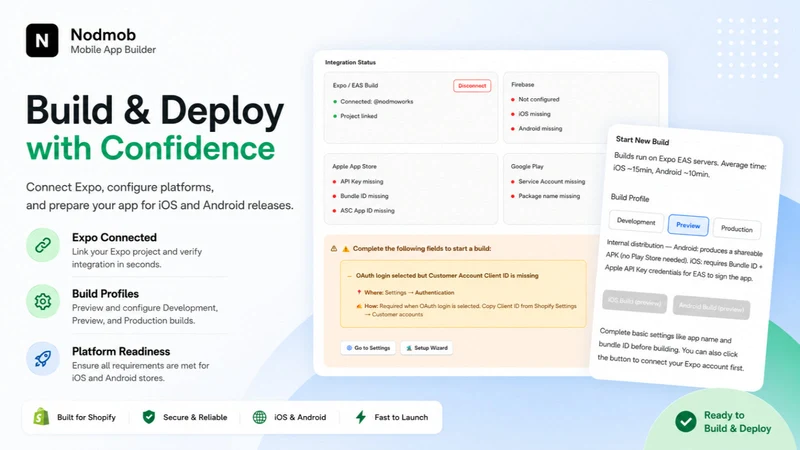
Task: Click the "Google Play" card title
Action: pos(527,166)
